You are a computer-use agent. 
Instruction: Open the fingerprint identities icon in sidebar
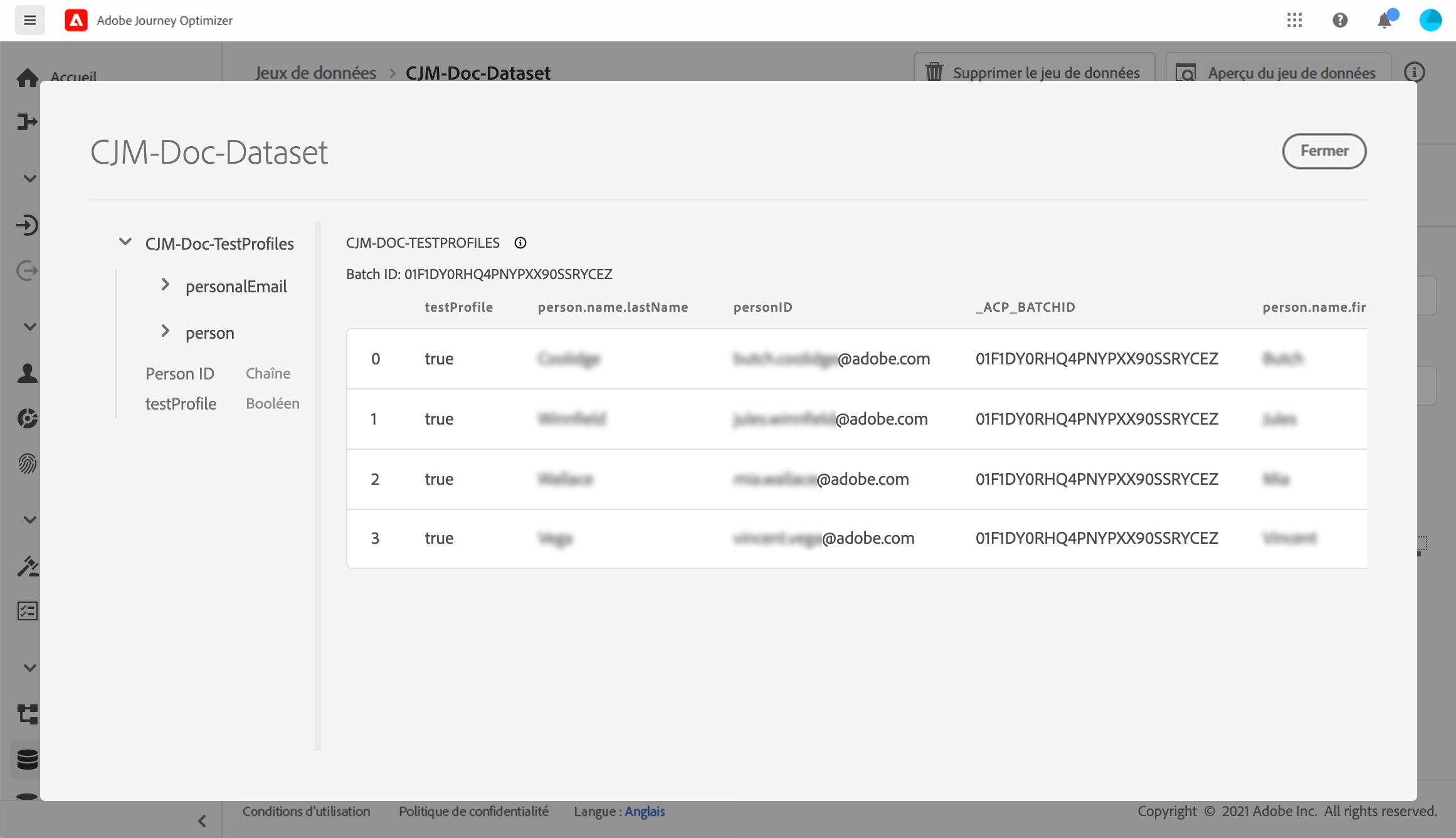(x=27, y=464)
